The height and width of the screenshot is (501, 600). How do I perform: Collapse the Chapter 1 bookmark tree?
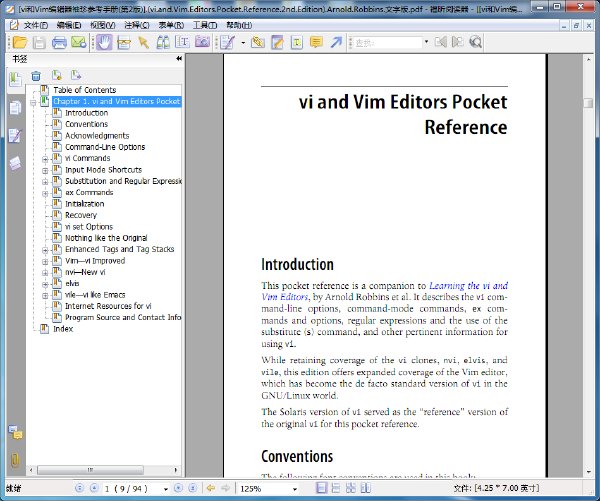coord(33,102)
